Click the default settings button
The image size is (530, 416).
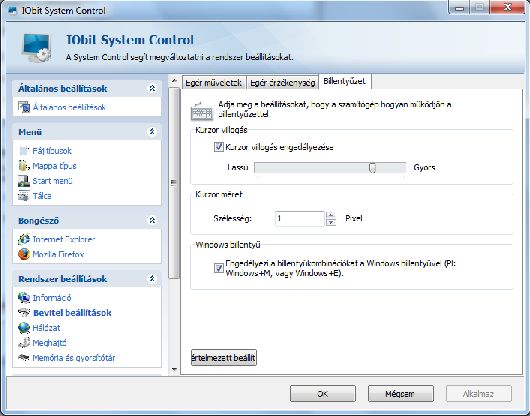pyautogui.click(x=224, y=358)
